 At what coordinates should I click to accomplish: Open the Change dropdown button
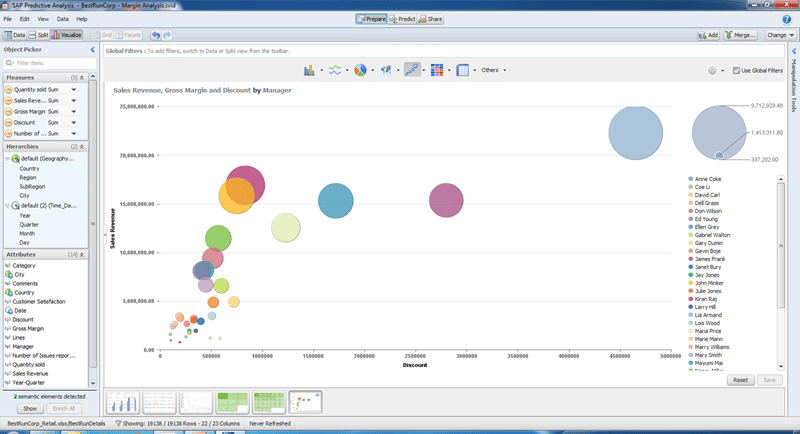point(778,34)
